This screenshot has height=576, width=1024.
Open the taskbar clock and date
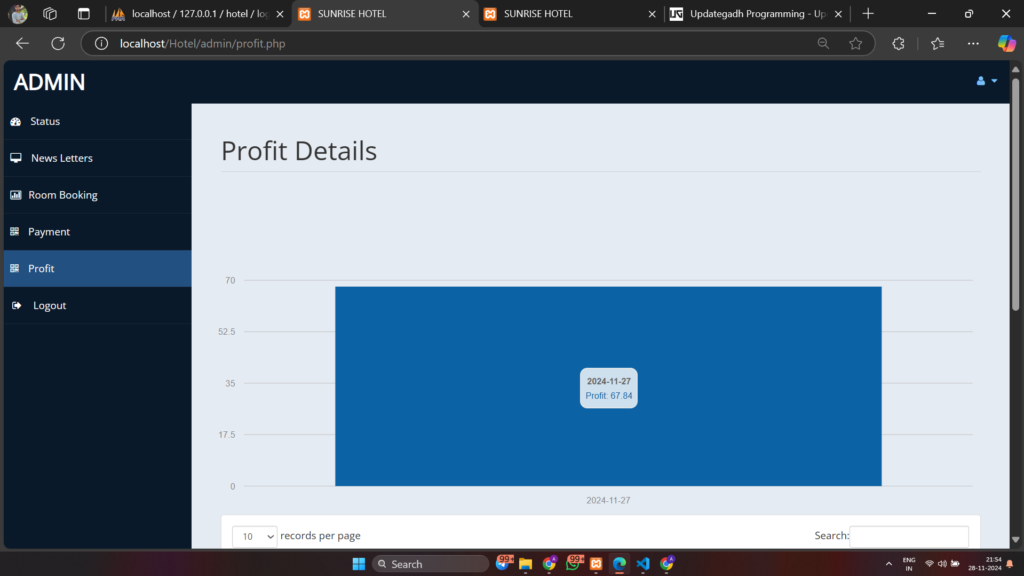click(984, 564)
